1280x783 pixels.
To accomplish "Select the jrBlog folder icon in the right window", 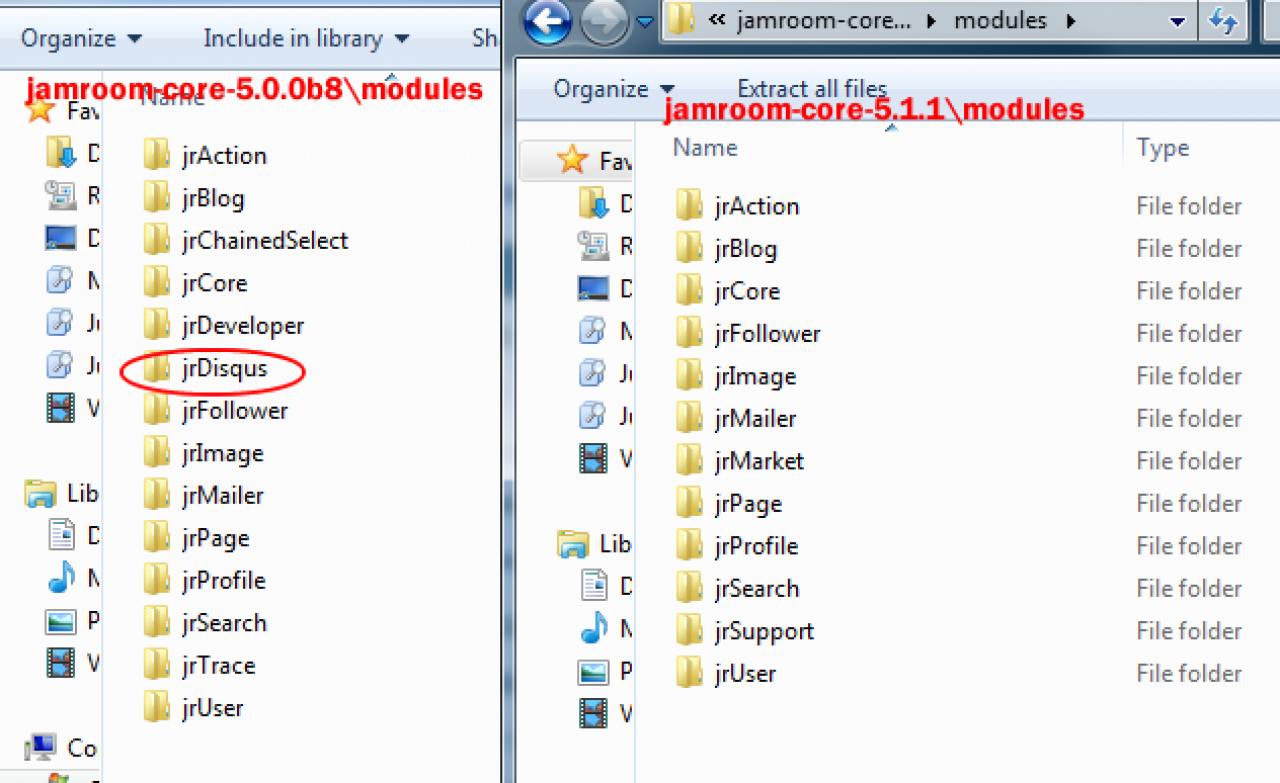I will point(689,248).
